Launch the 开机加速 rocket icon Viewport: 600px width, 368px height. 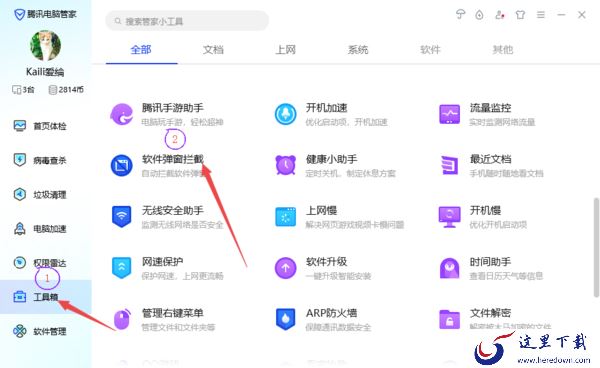(285, 114)
